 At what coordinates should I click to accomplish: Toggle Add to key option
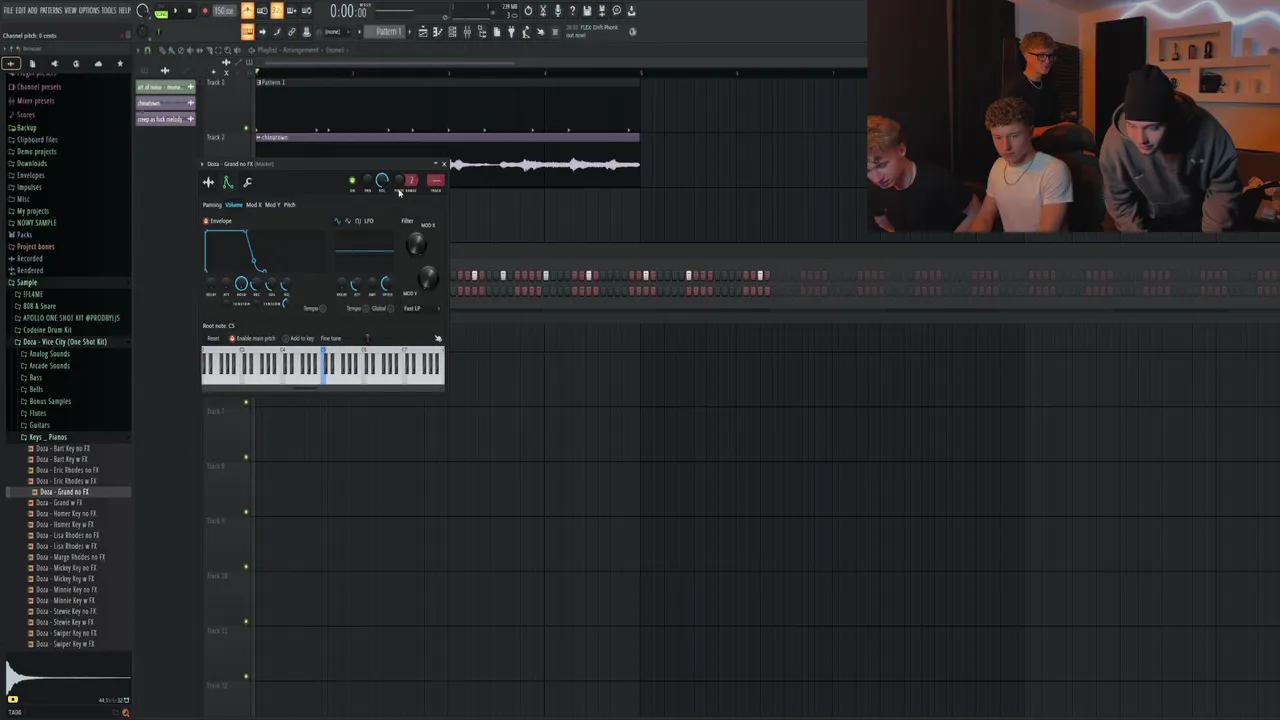click(x=298, y=338)
